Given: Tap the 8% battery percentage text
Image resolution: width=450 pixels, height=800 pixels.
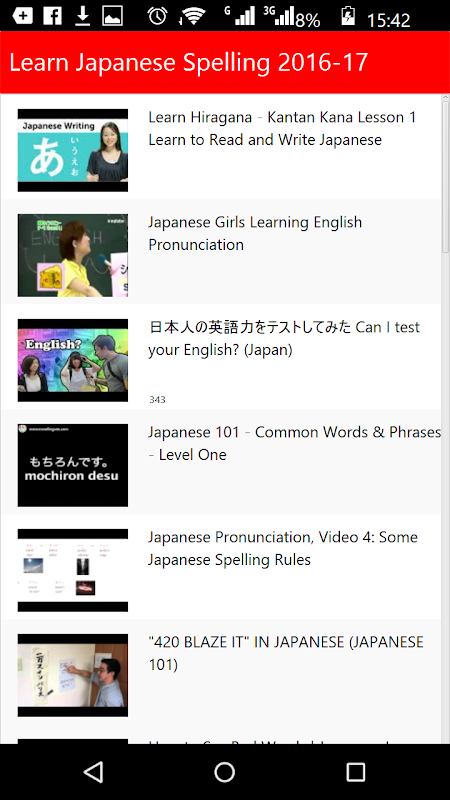Looking at the screenshot, I should pos(308,20).
